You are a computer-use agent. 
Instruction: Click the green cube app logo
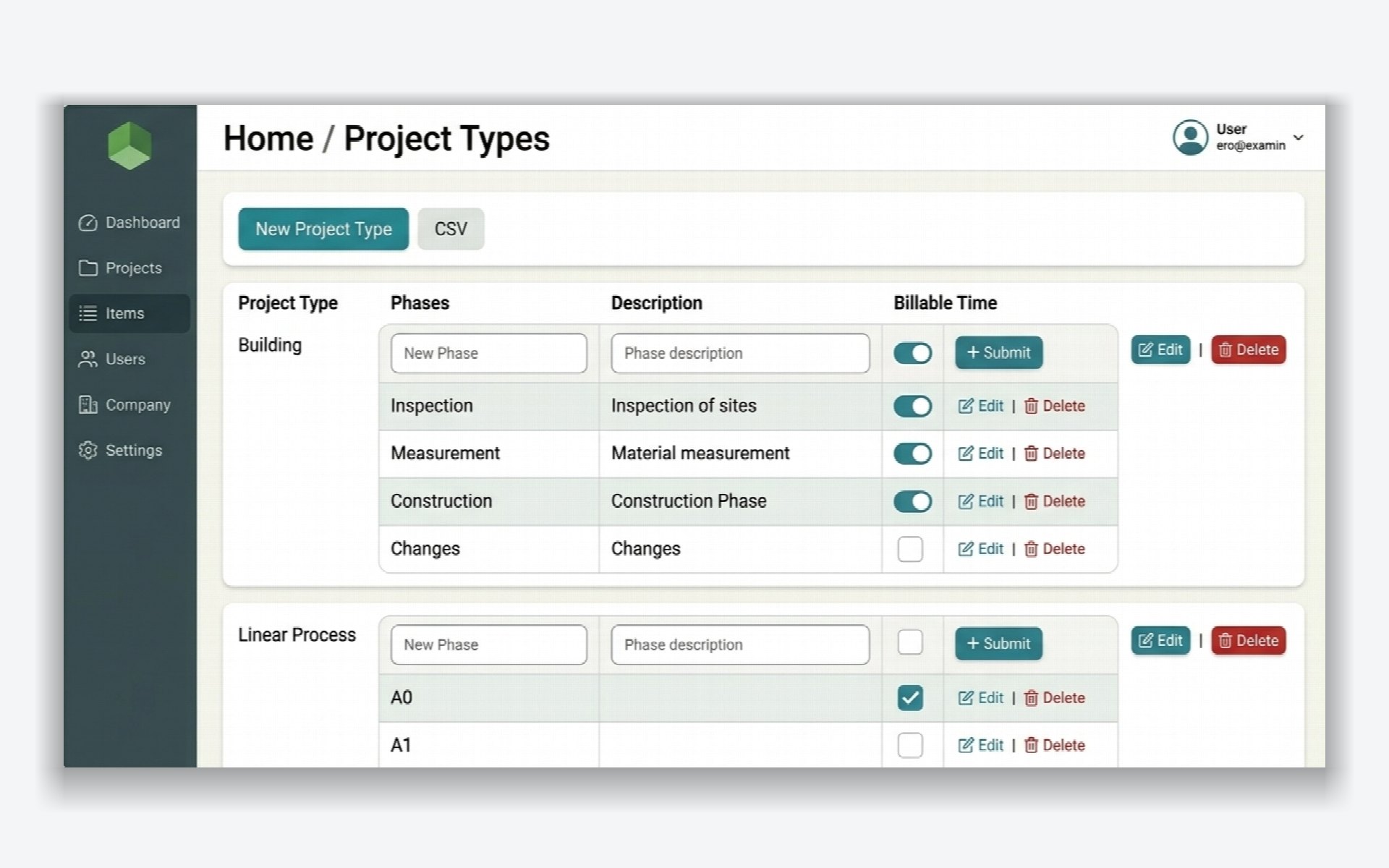[129, 145]
